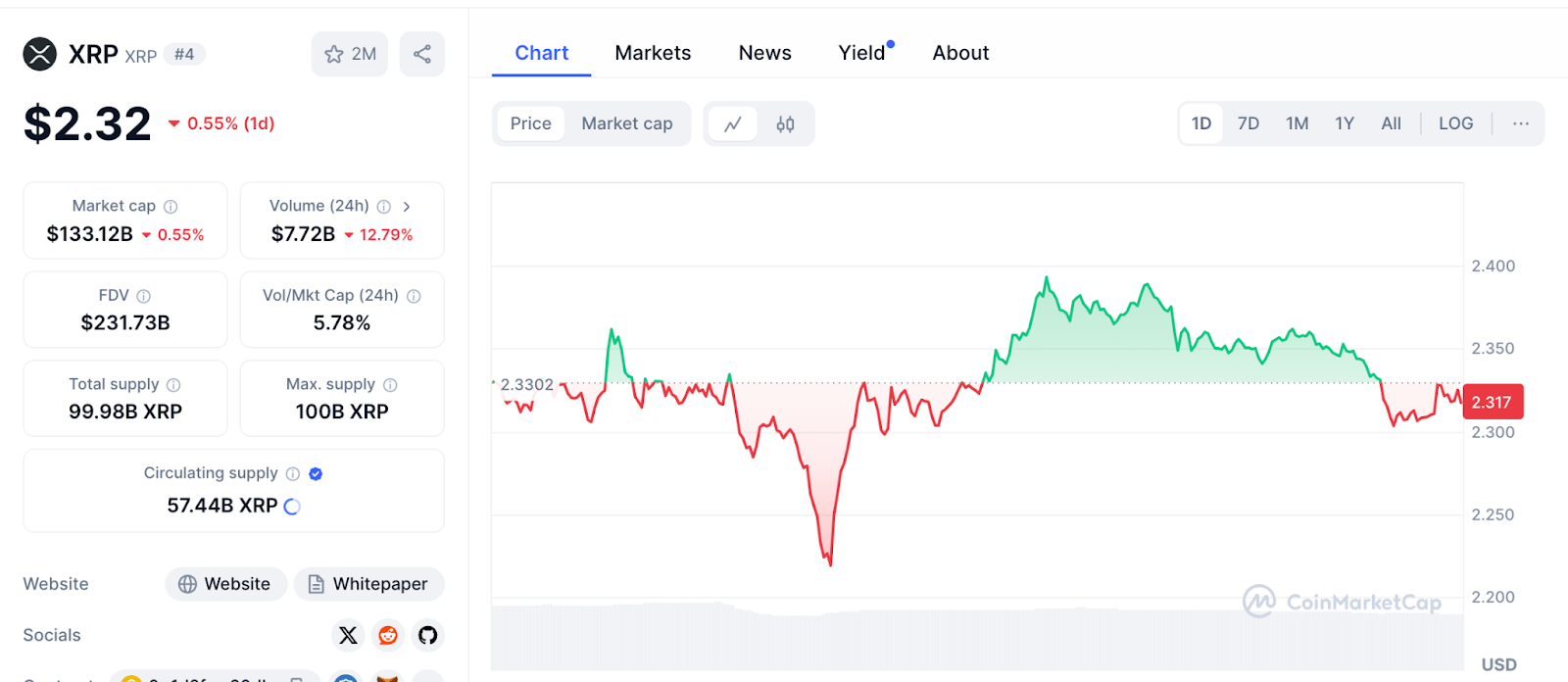The width and height of the screenshot is (1568, 682).
Task: Click the 57.44B XRP circulating supply
Action: click(x=222, y=506)
